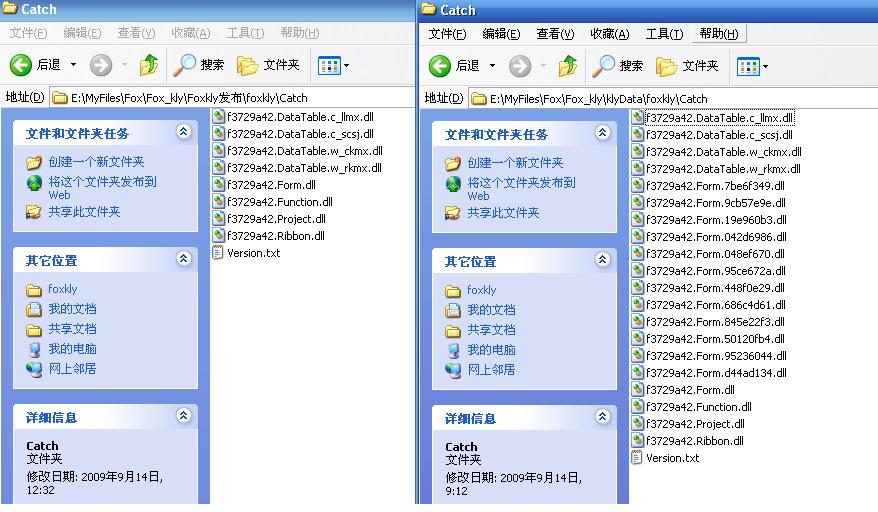Toggle Folders (文件夹) pane in the right window
The image size is (878, 512).
[x=687, y=66]
